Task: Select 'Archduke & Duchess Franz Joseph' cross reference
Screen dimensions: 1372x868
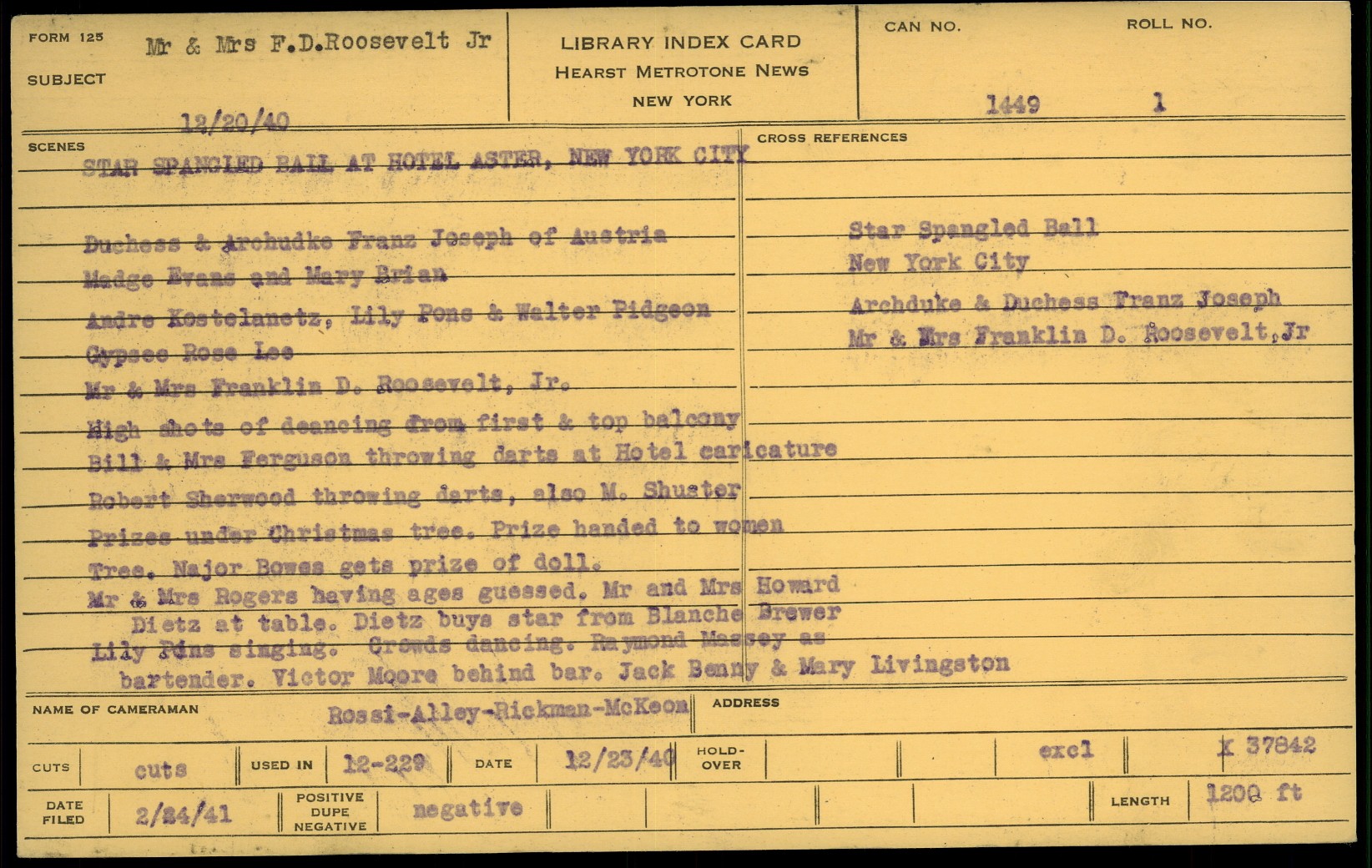Action: coord(1064,301)
